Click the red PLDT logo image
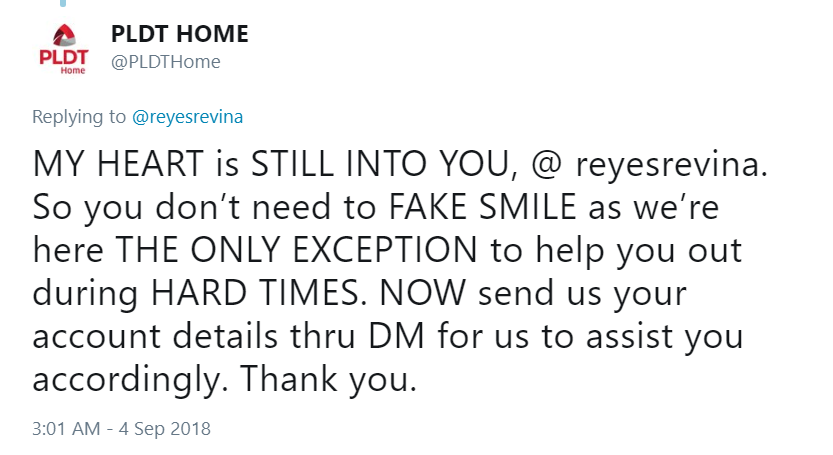 [x=64, y=49]
